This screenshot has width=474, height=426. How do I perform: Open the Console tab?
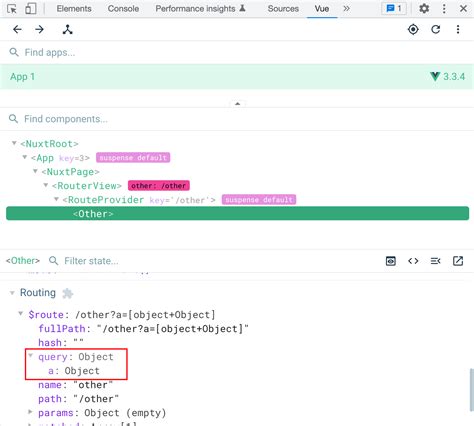tap(123, 9)
